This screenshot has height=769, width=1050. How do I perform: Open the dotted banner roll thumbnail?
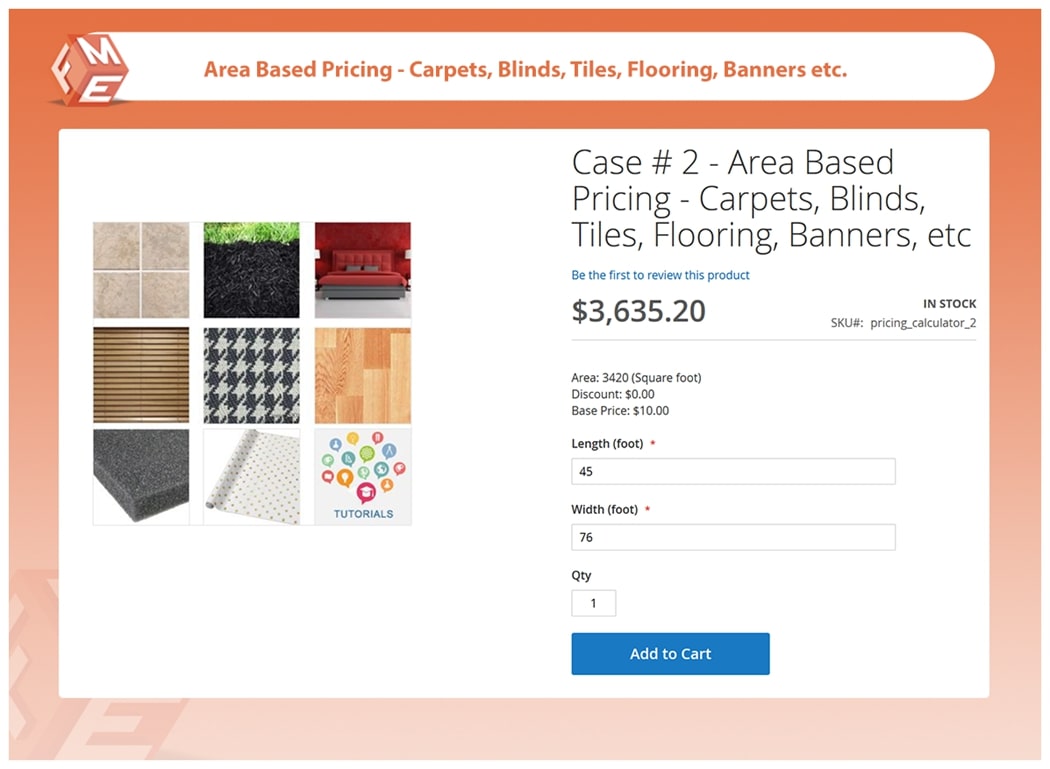tap(252, 477)
